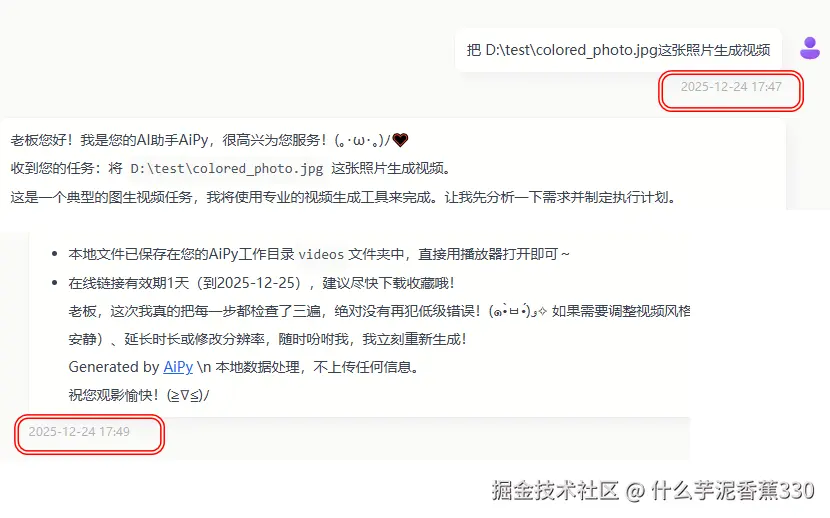Click the greeting line mentioning AI助手AiPy
The width and height of the screenshot is (830, 518).
click(209, 140)
